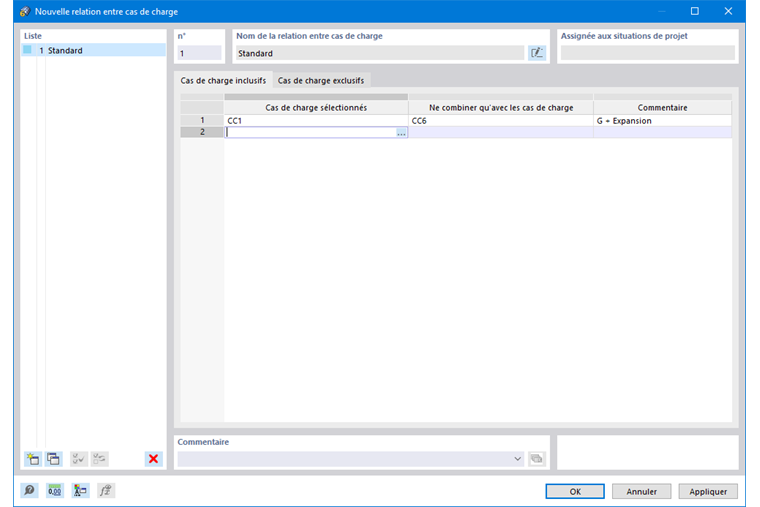Click the blue color swatch beside Standard
The width and height of the screenshot is (760, 507).
(28, 49)
